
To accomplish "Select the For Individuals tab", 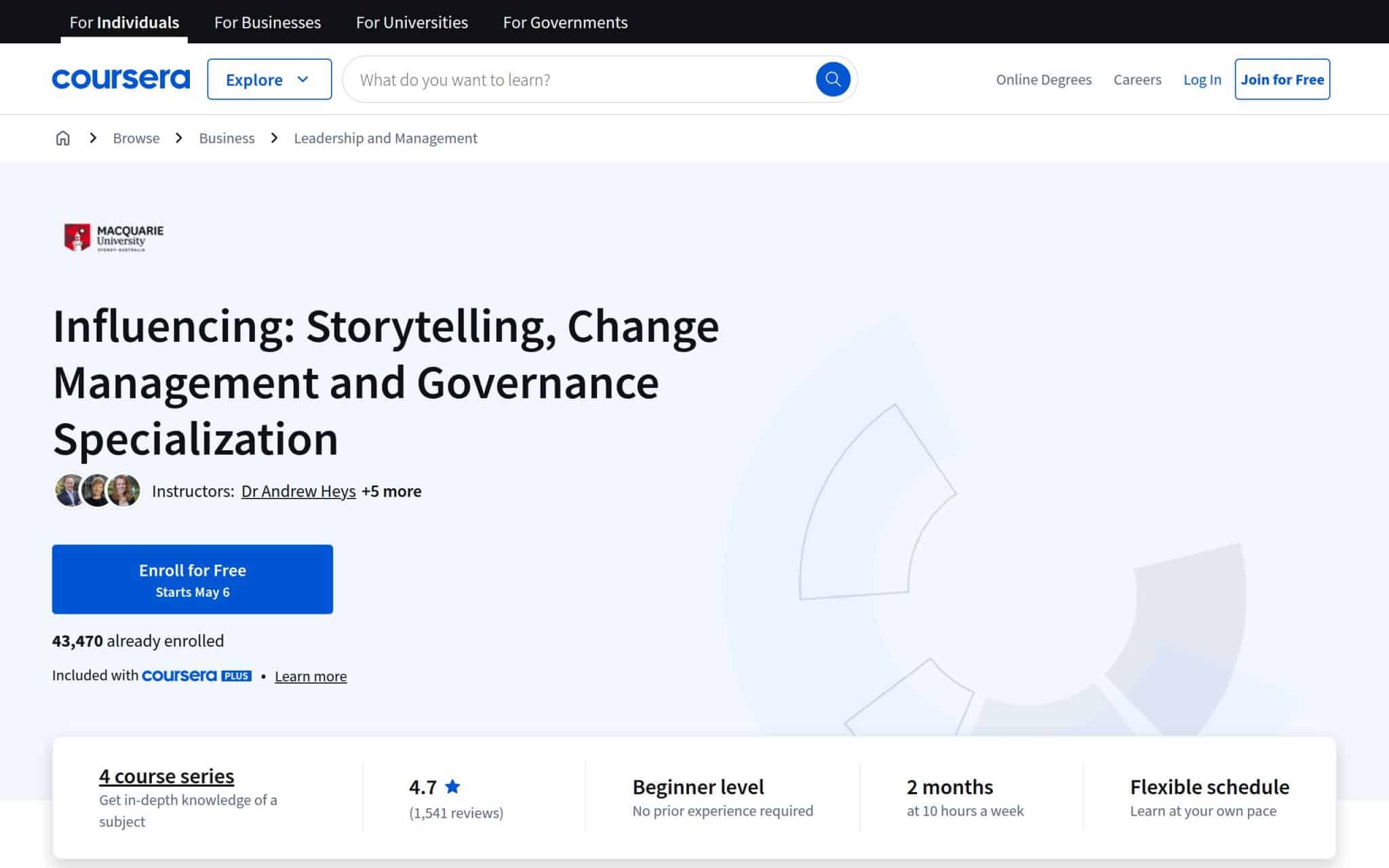I will tap(124, 22).
